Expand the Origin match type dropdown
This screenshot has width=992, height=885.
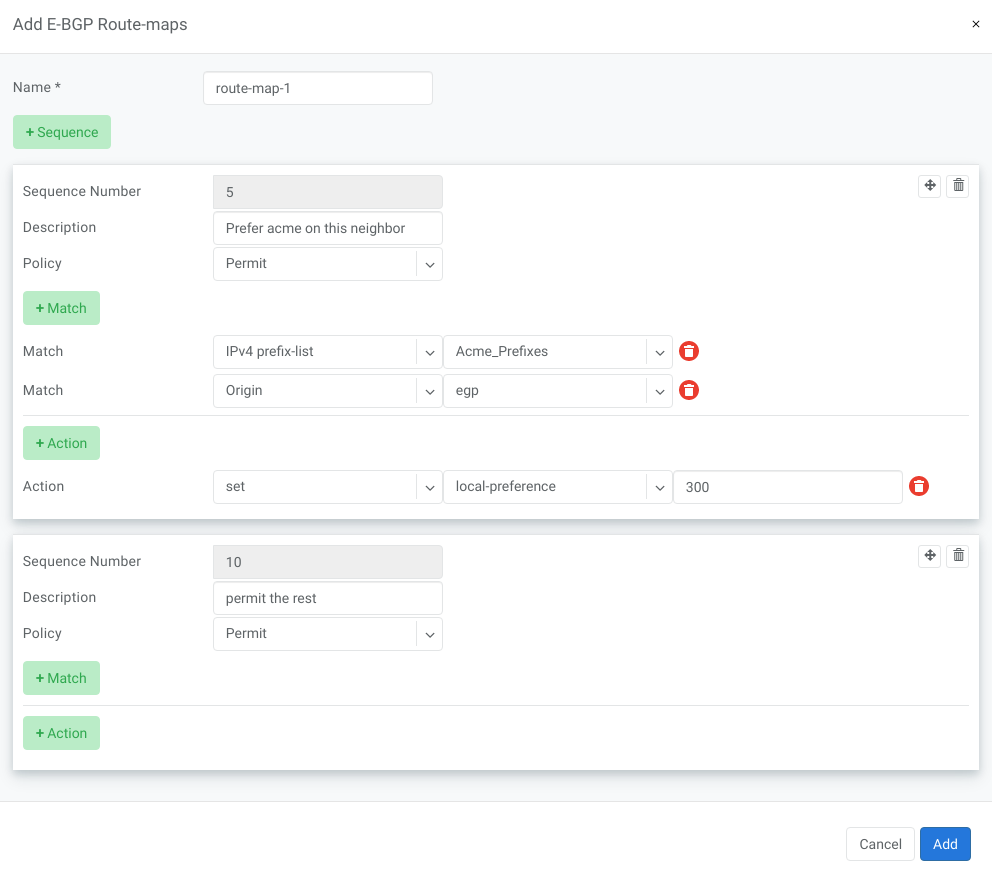(x=327, y=390)
